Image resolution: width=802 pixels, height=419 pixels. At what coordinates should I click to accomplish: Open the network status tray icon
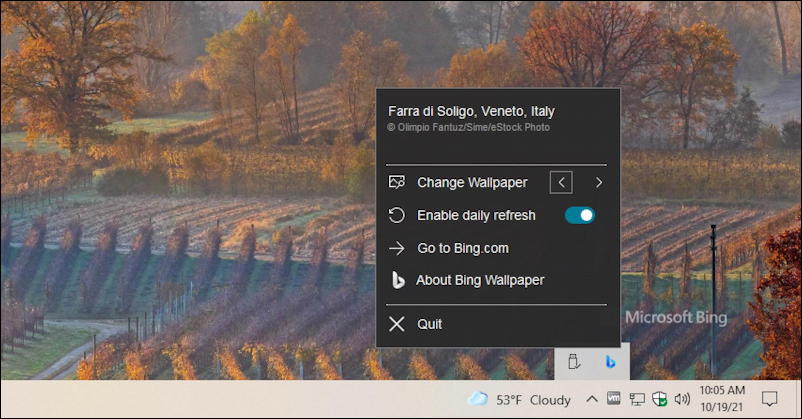[637, 399]
